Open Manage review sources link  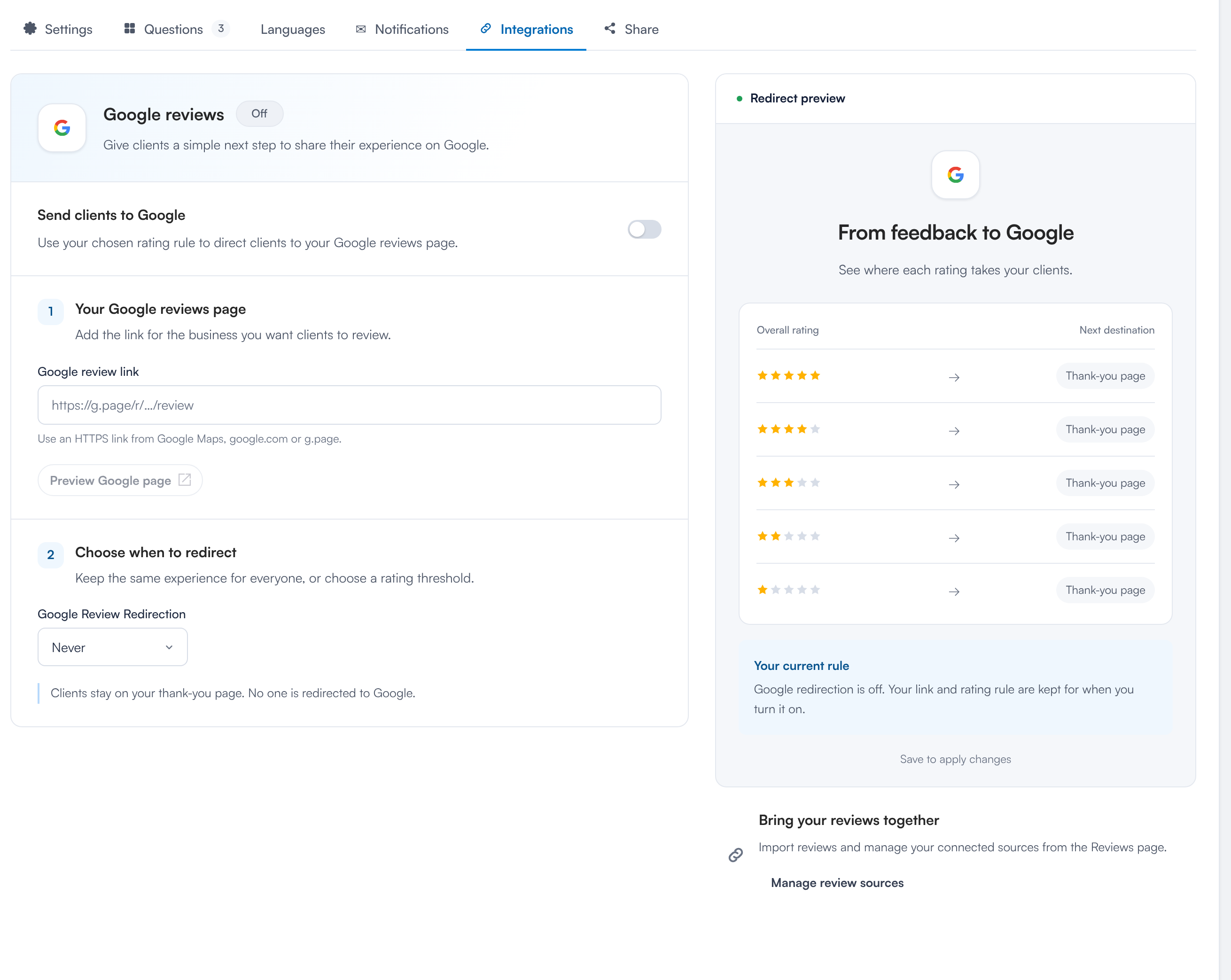pyautogui.click(x=837, y=883)
